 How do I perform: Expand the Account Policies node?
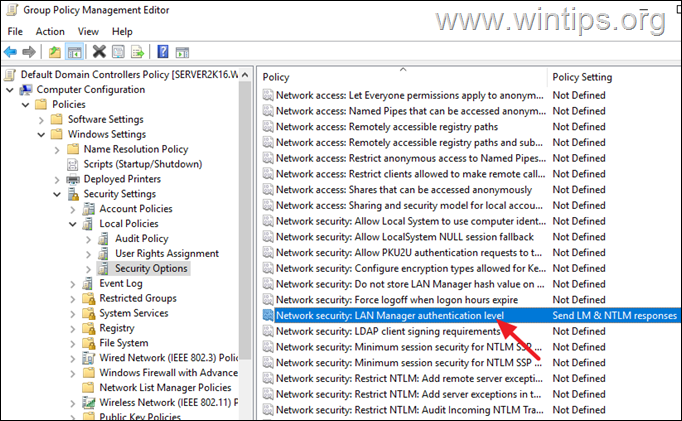(73, 210)
